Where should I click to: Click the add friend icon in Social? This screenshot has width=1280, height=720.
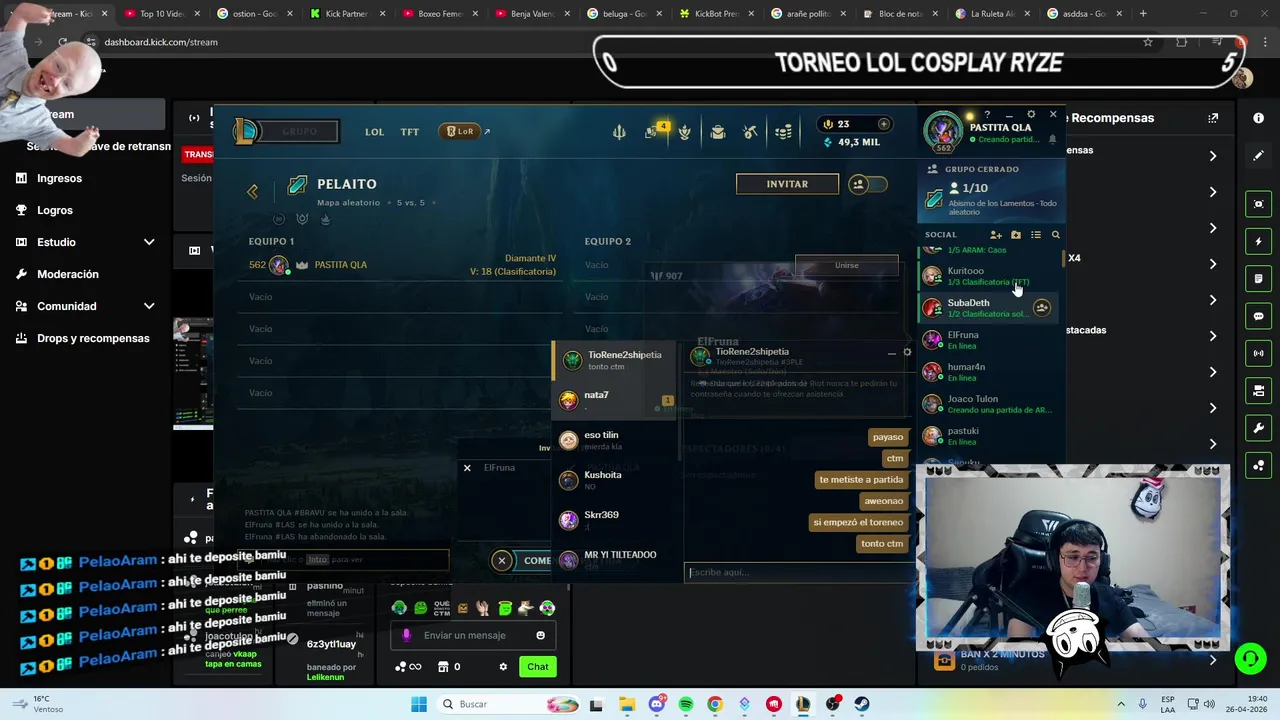(x=995, y=235)
